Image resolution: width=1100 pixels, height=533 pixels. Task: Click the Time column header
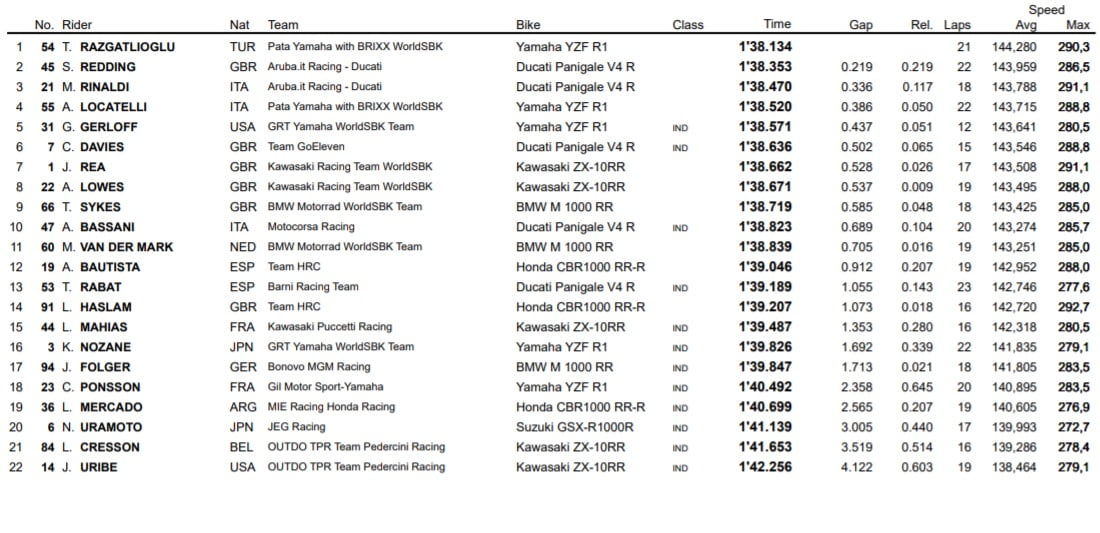click(x=776, y=25)
